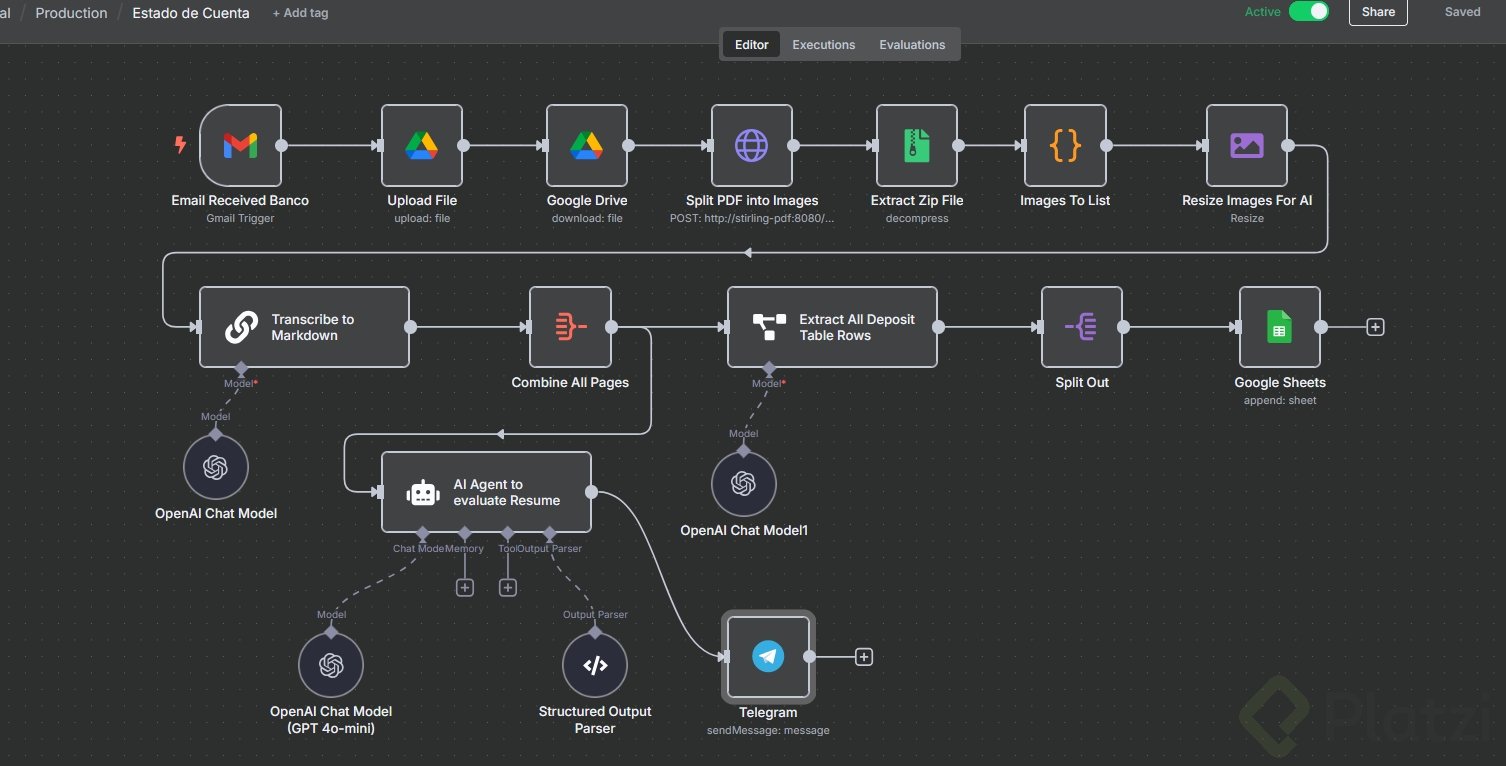Viewport: 1506px width, 766px height.
Task: Click the Combine All Pages output connector
Action: [611, 327]
